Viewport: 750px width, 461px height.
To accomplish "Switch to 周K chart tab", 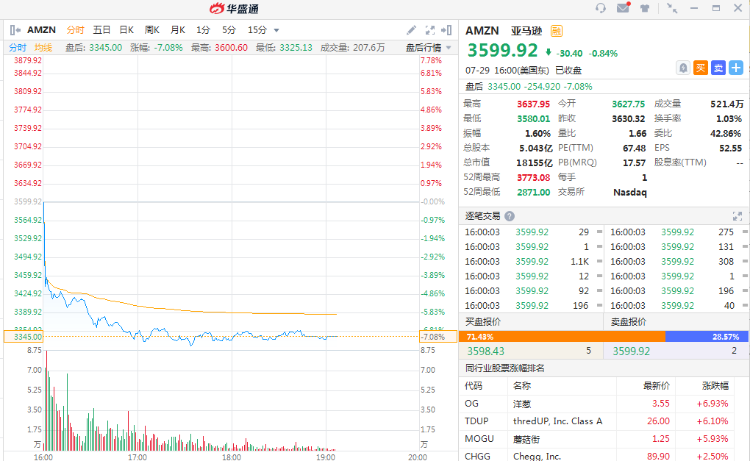I will (152, 30).
